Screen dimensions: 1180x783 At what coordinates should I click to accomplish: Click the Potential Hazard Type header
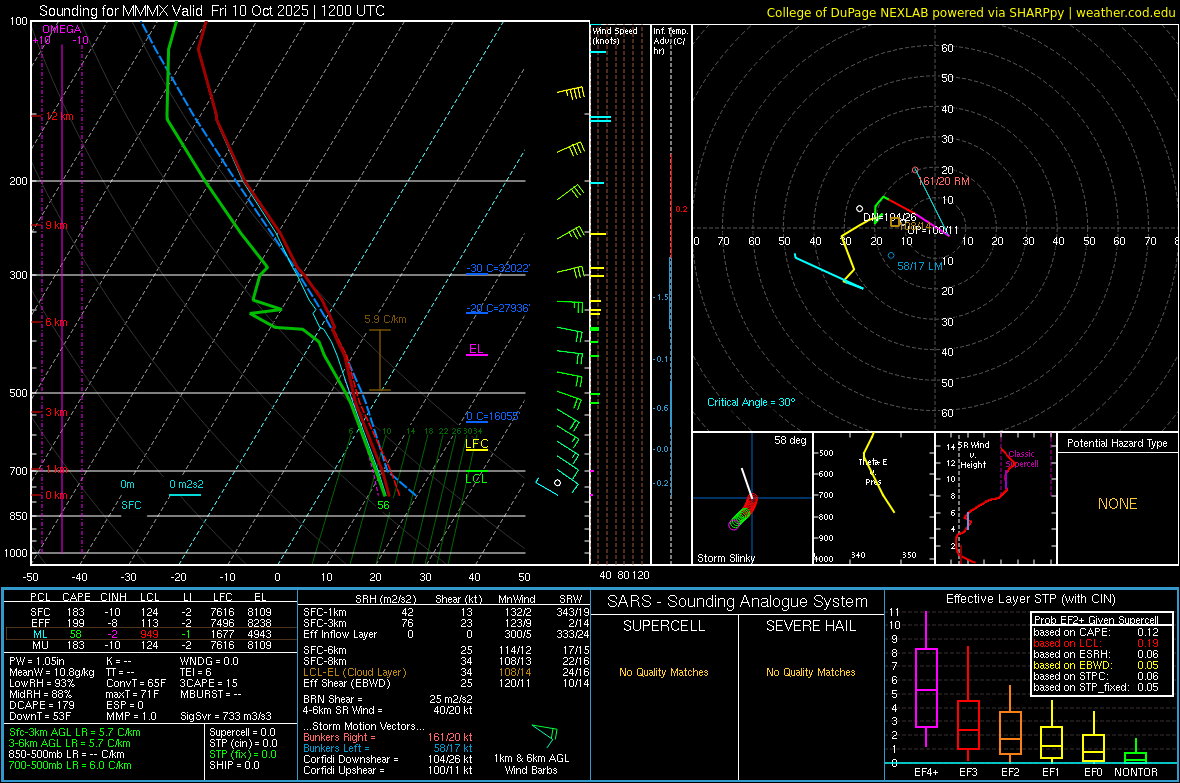(x=1117, y=443)
